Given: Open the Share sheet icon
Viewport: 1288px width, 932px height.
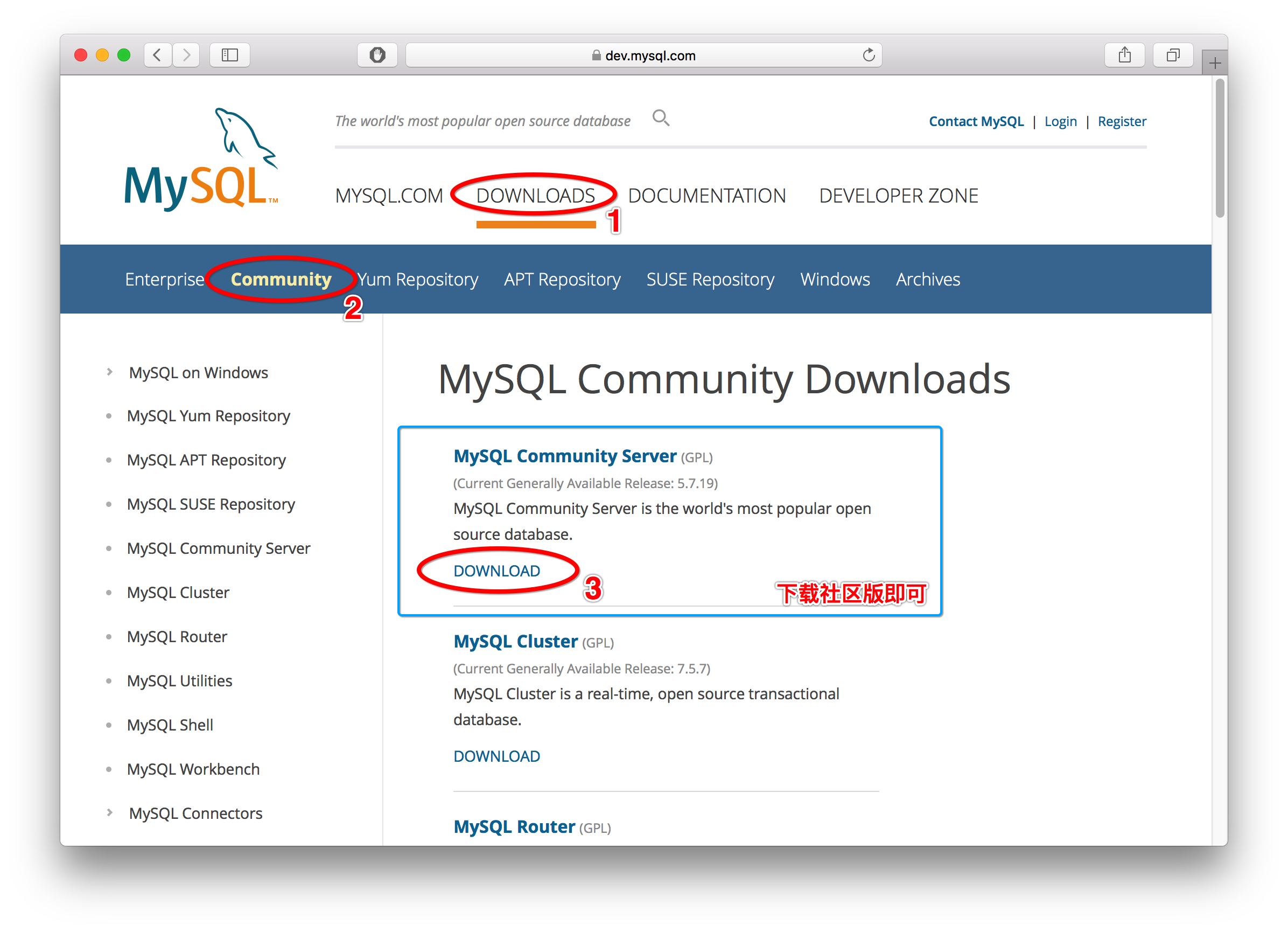Looking at the screenshot, I should pos(1124,55).
